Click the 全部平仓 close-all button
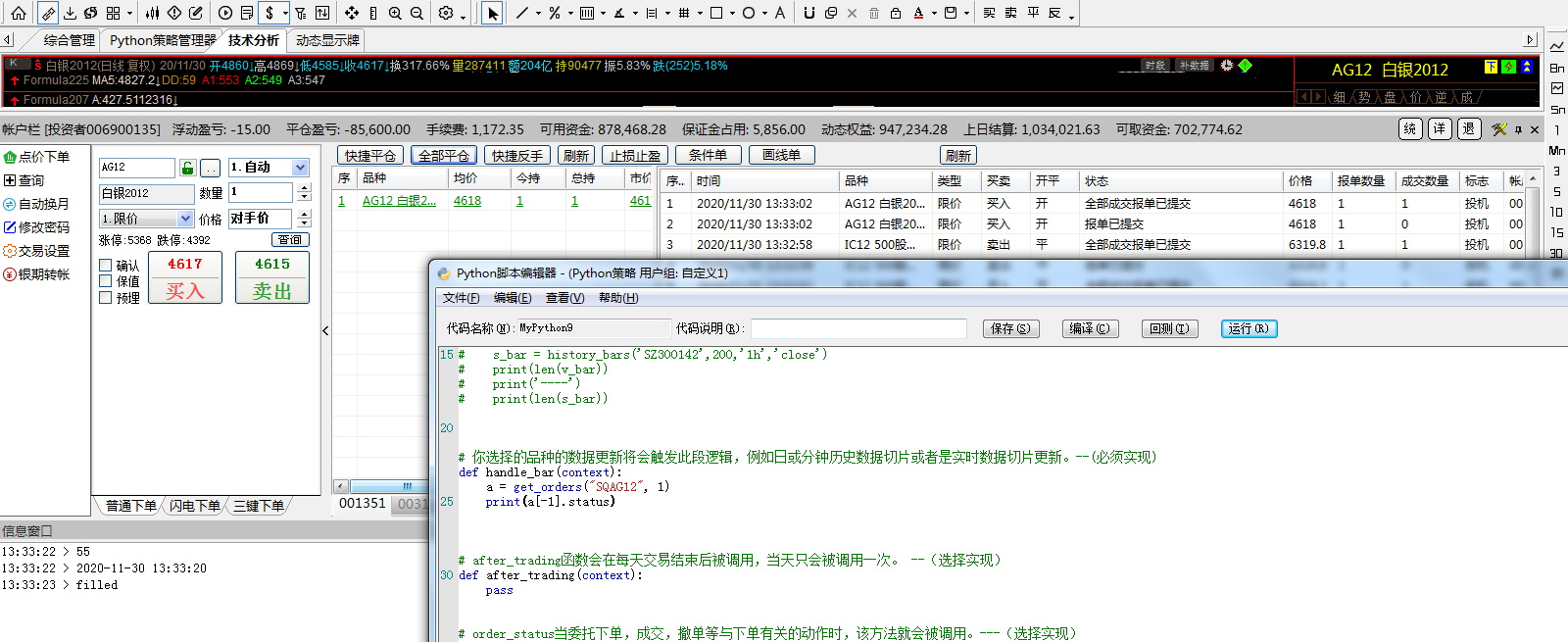This screenshot has height=642, width=1568. coord(444,155)
